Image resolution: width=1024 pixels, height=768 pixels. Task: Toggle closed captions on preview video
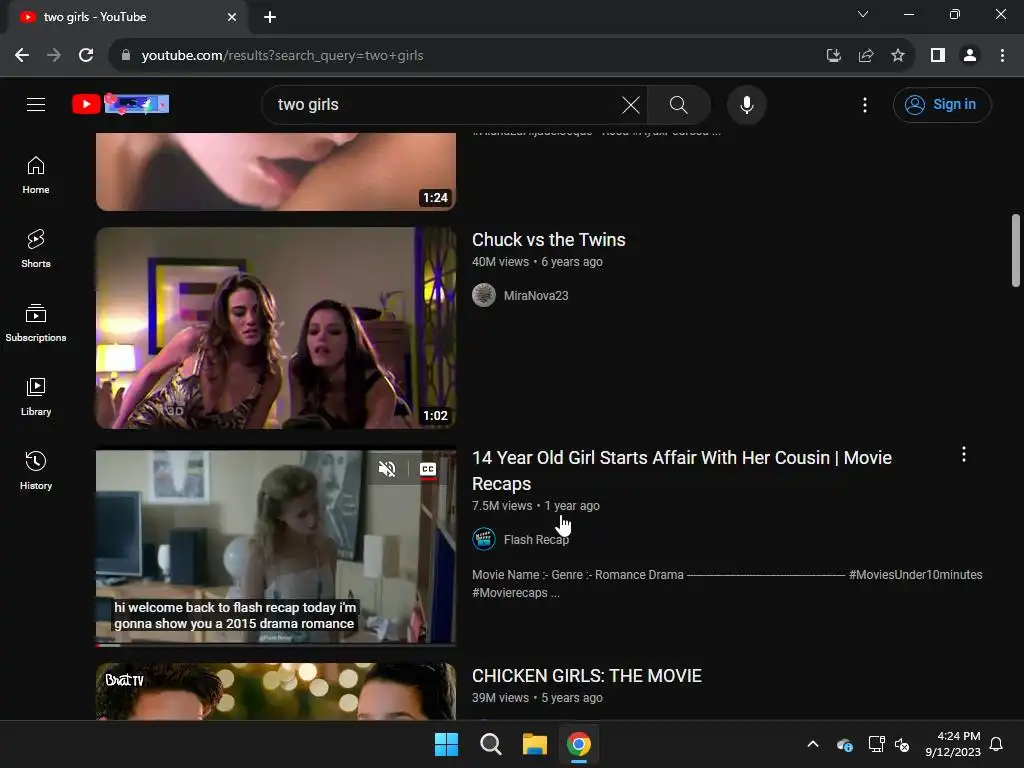tap(428, 469)
